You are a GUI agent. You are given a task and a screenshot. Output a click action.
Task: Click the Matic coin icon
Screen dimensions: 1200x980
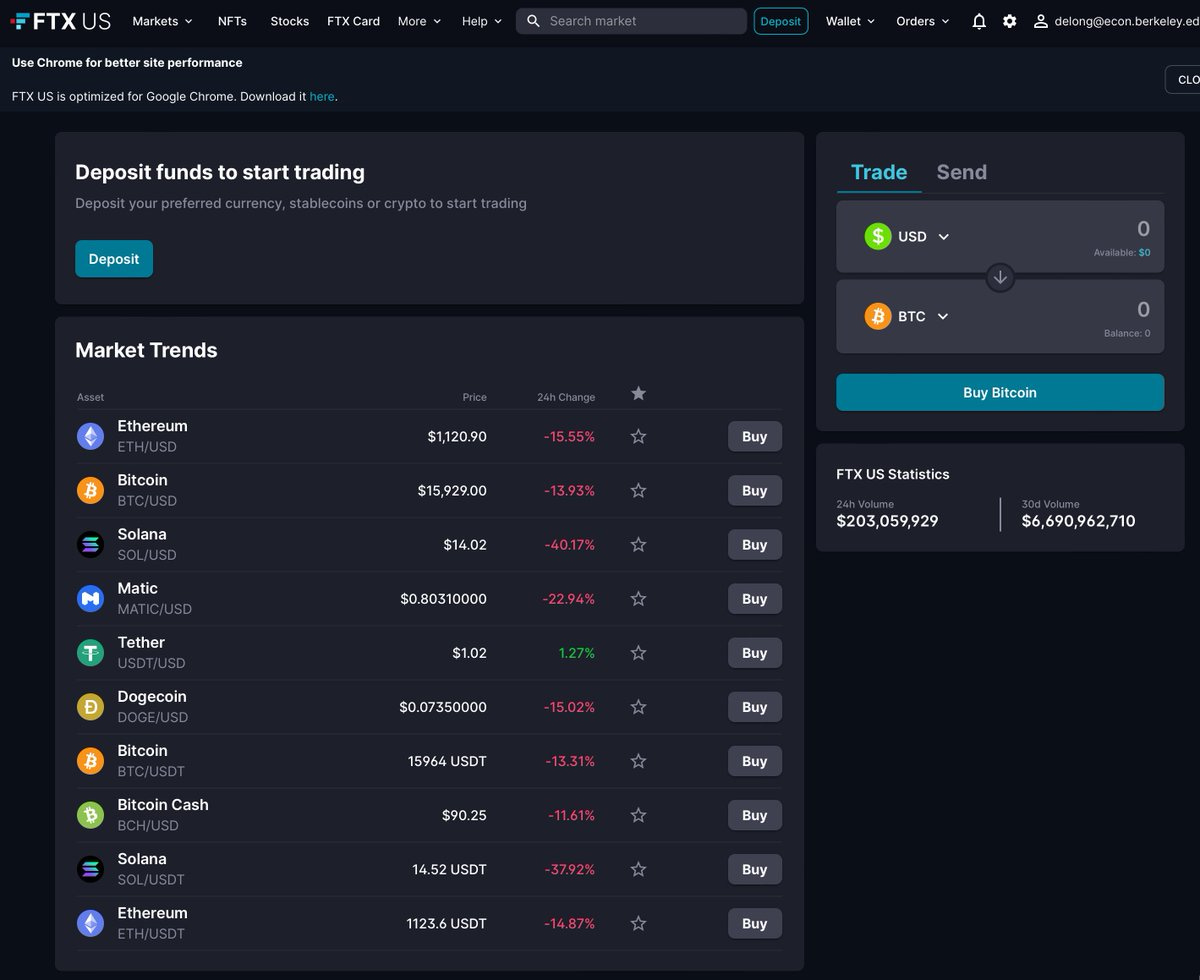pos(90,598)
